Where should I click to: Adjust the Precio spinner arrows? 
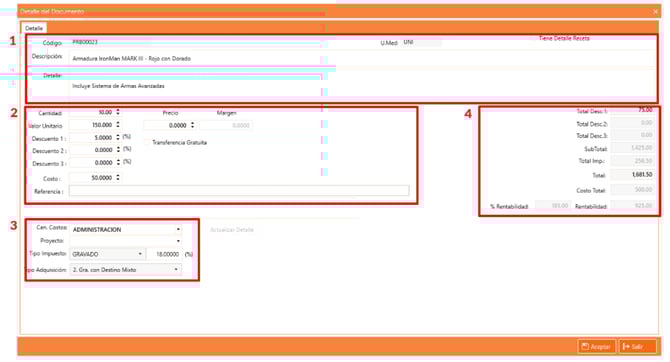192,125
